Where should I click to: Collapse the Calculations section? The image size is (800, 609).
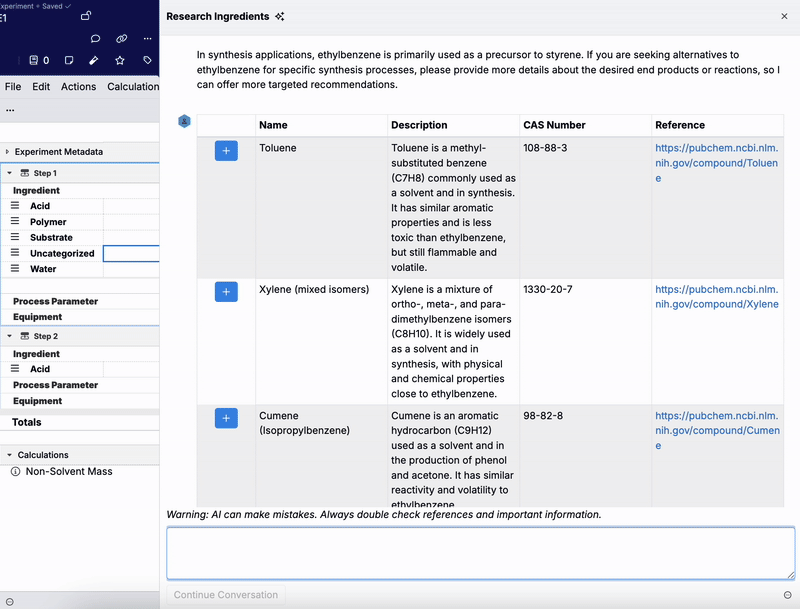point(9,455)
